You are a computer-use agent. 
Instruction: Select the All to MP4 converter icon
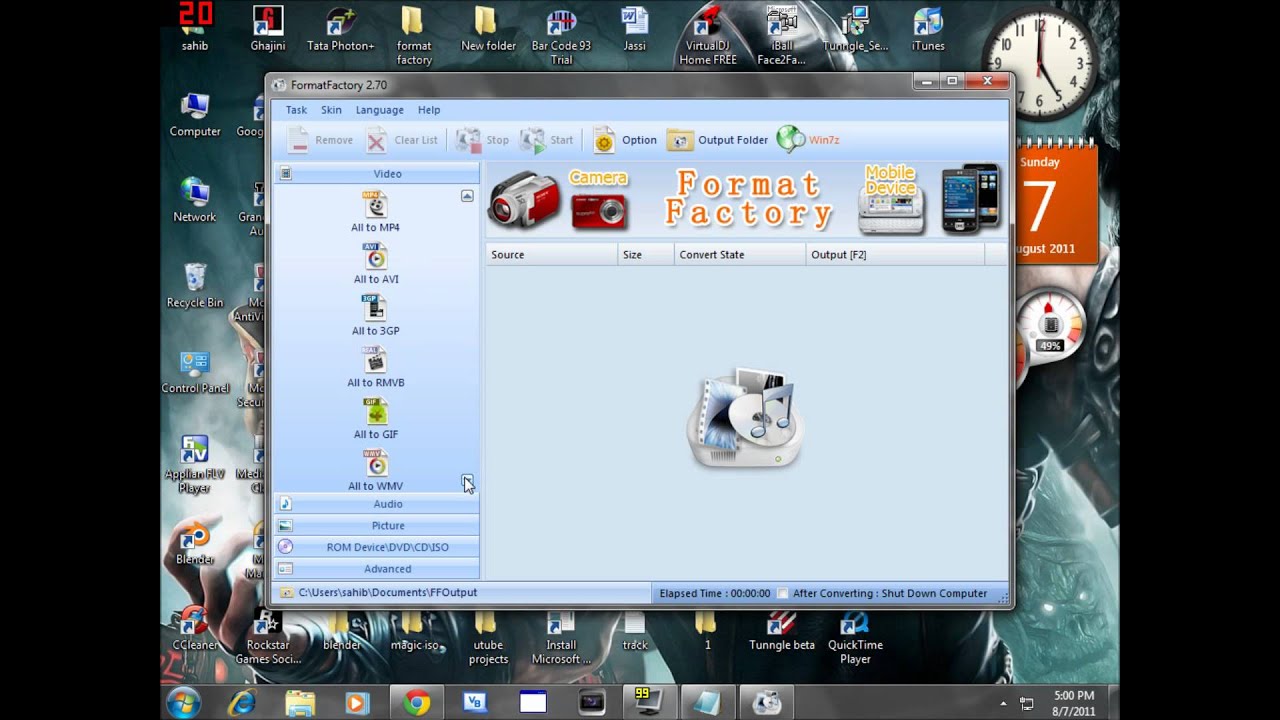(375, 205)
